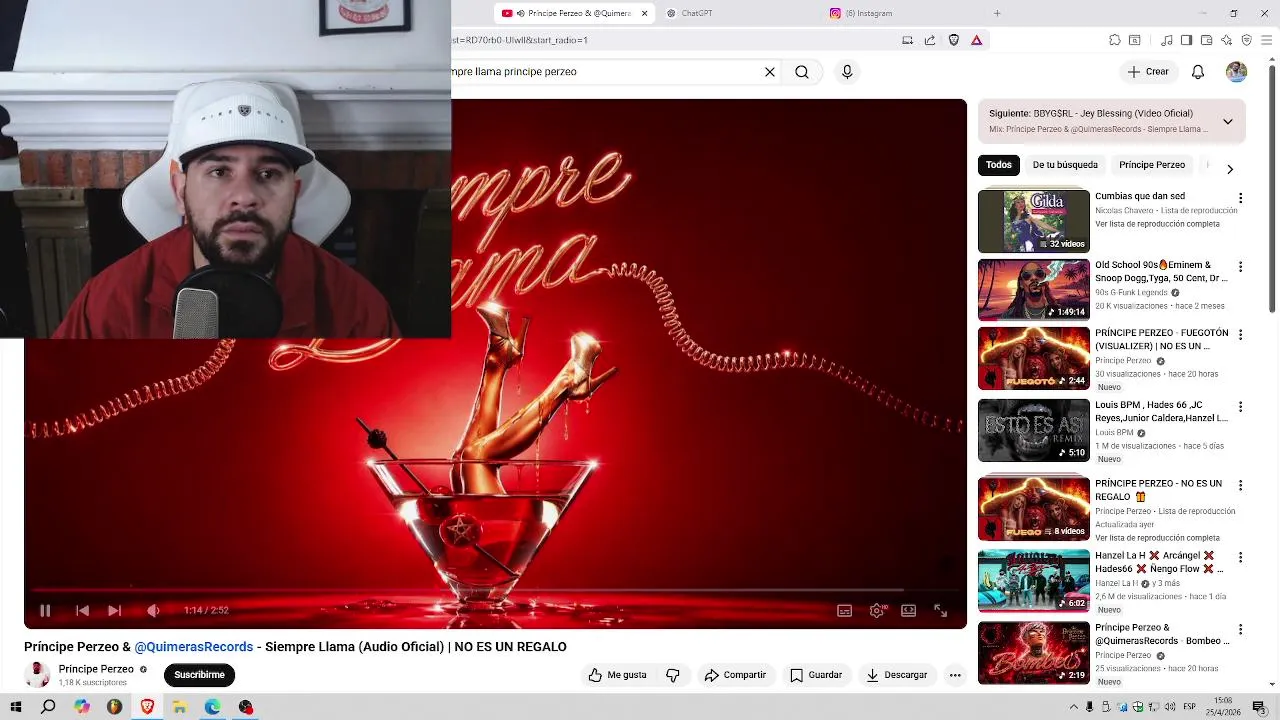1280x720 pixels.
Task: Toggle subtitles on the player
Action: point(844,610)
